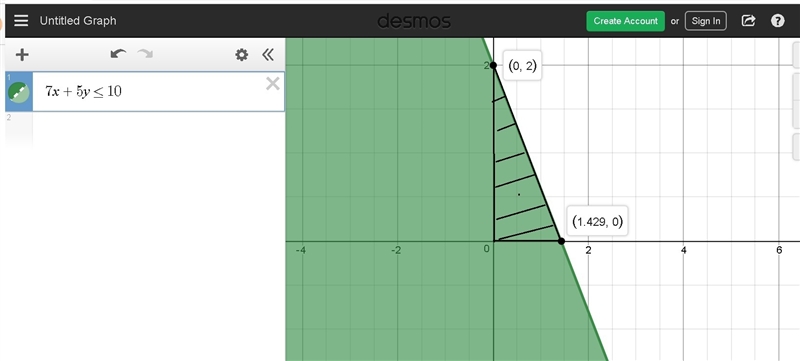Screen dimensions: 800x361
Task: Add a new expression item
Action: pos(22,55)
